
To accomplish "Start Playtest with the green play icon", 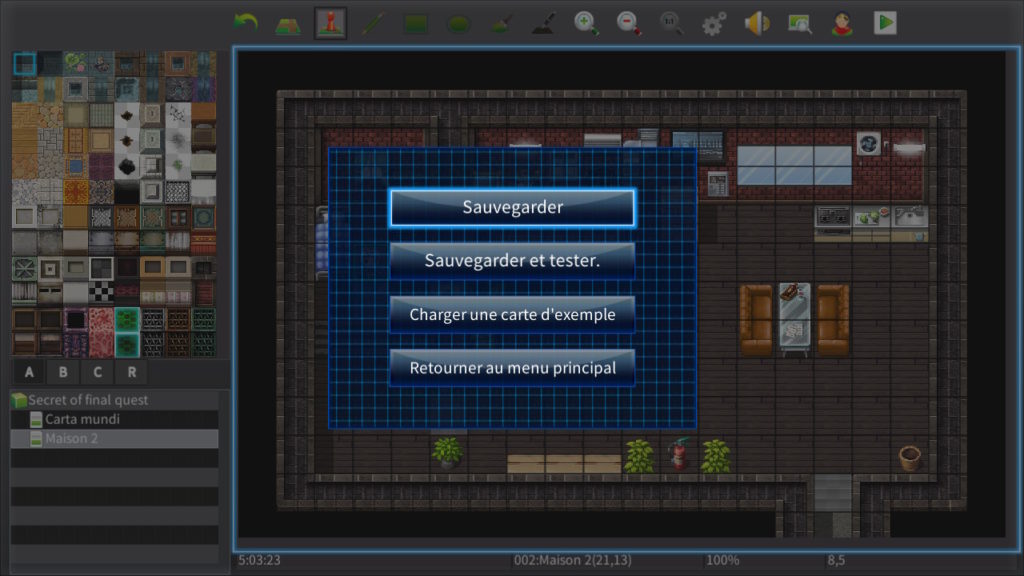I will pos(885,24).
